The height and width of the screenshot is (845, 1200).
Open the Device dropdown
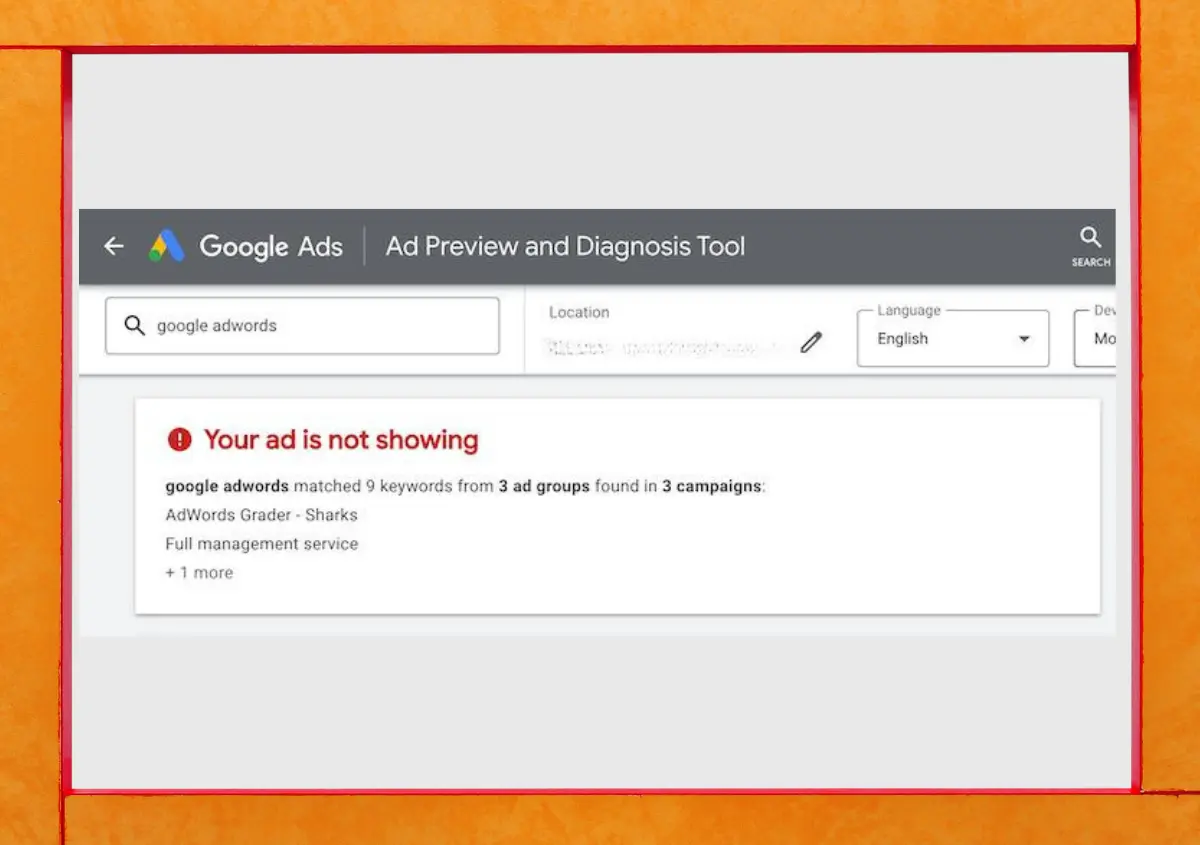click(x=1095, y=338)
